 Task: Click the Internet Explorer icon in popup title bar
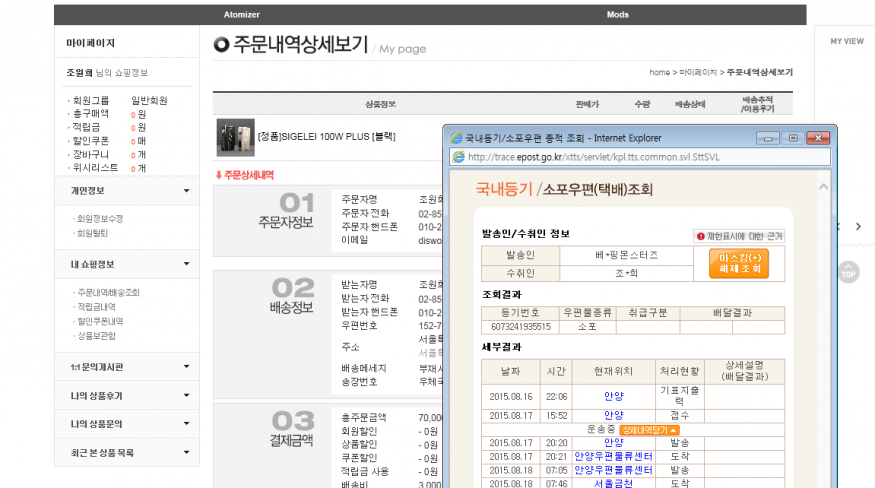(457, 138)
